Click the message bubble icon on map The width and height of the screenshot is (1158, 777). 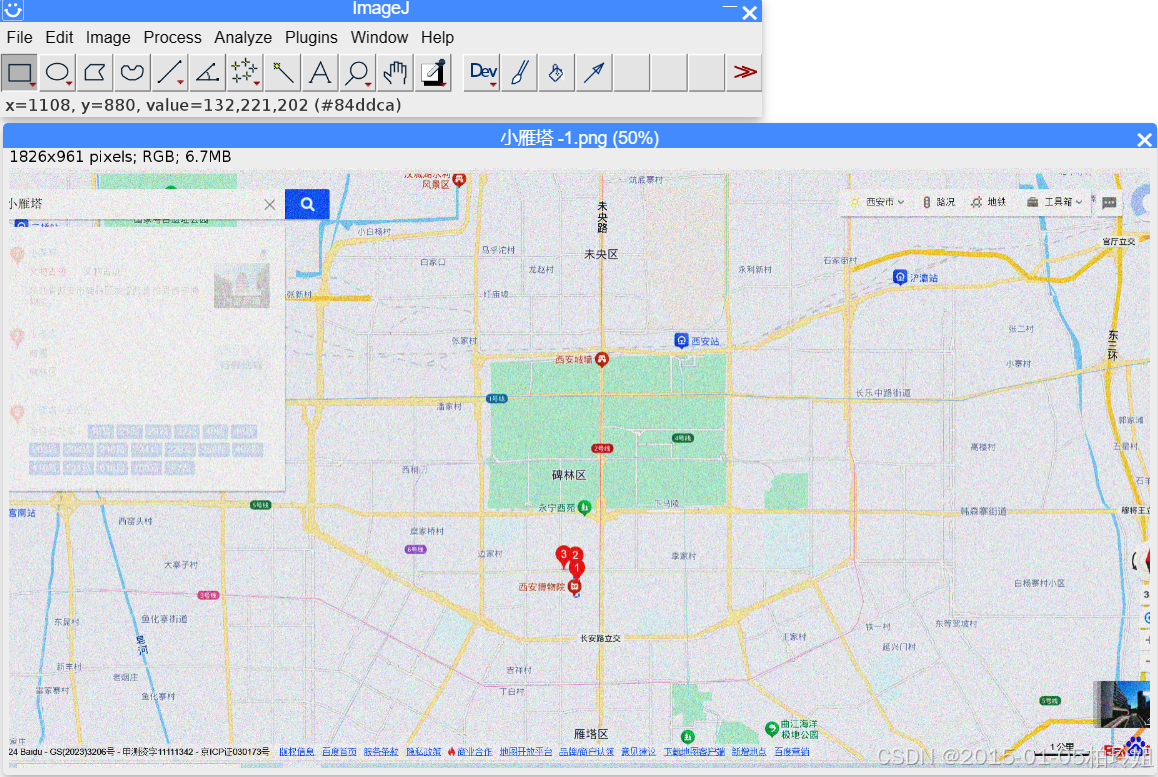pyautogui.click(x=1109, y=202)
